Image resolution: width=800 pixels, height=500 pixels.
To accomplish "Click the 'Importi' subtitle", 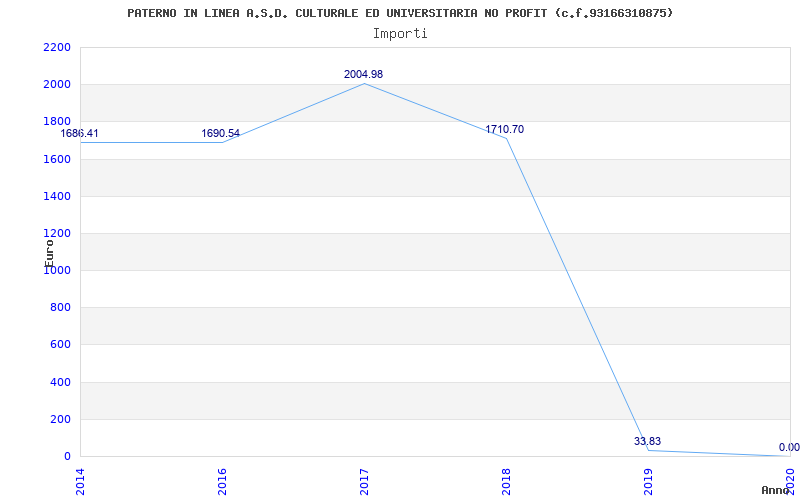I will tap(400, 34).
